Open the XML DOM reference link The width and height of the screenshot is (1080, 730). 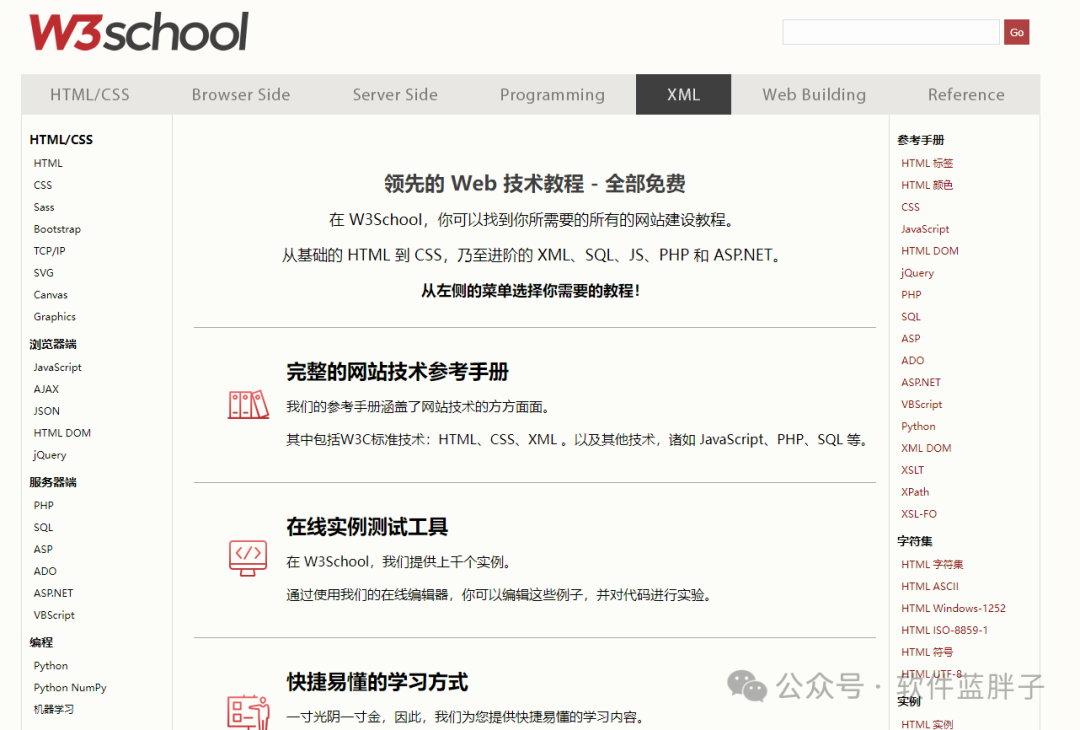(926, 448)
